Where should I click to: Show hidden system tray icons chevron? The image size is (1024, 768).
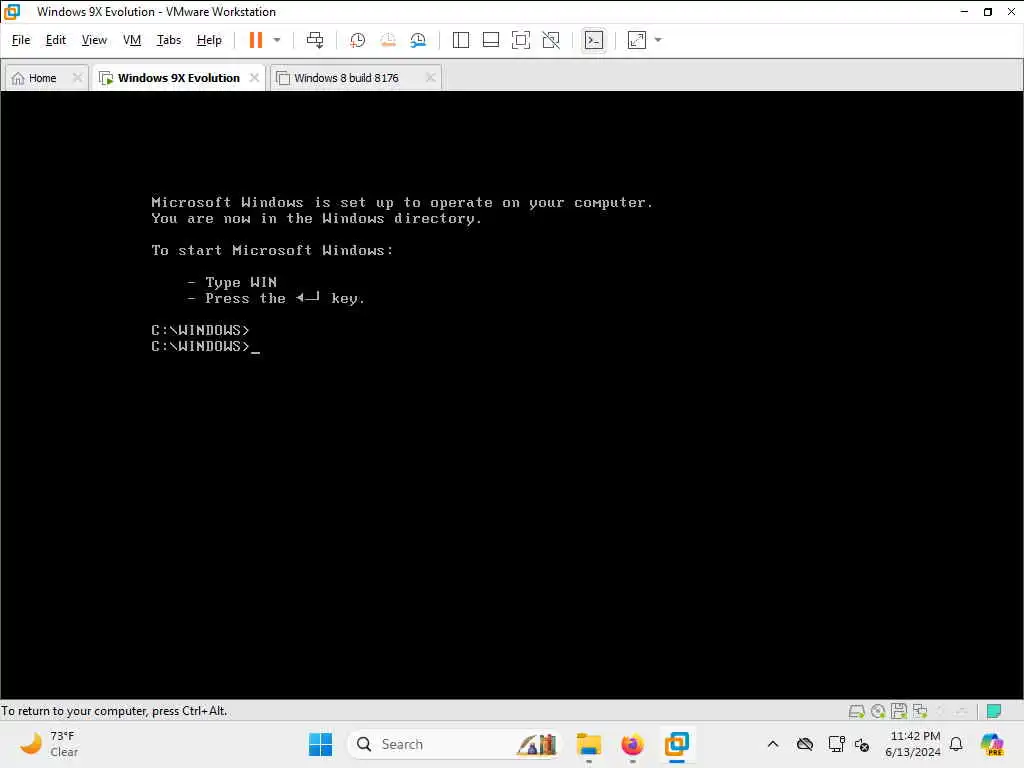(x=773, y=744)
